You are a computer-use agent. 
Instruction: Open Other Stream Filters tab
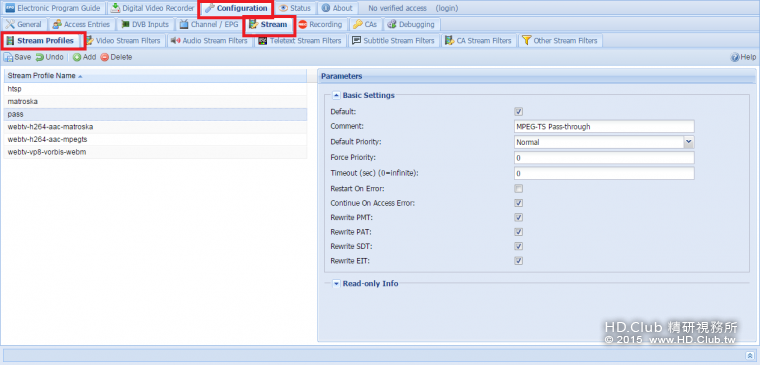coord(560,41)
